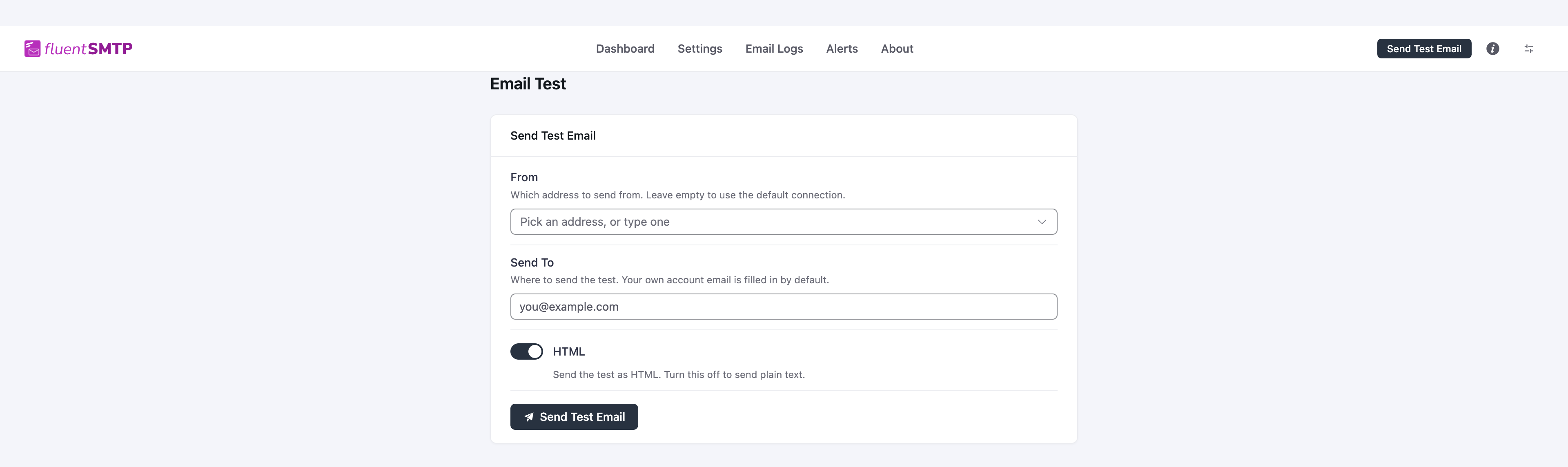Open Email Logs
1568x467 pixels.
774,49
